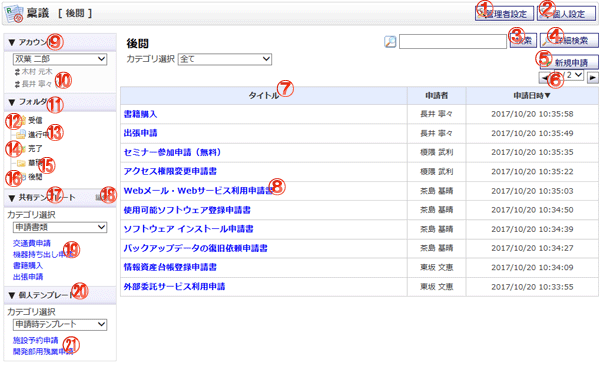
Task: Sort by the 申請日時 column header
Action: point(532,95)
